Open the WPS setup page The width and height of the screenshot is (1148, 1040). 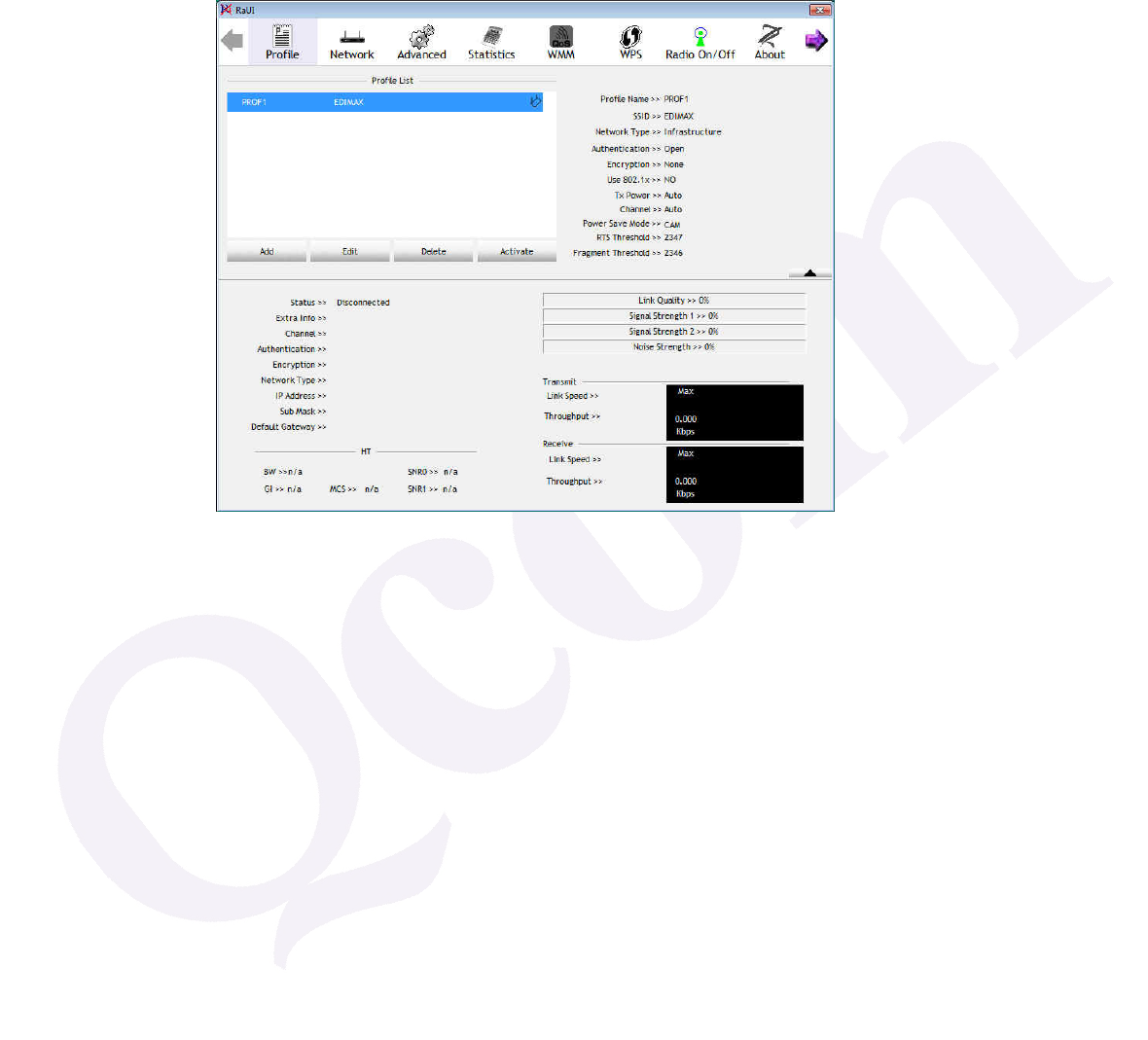click(x=630, y=43)
